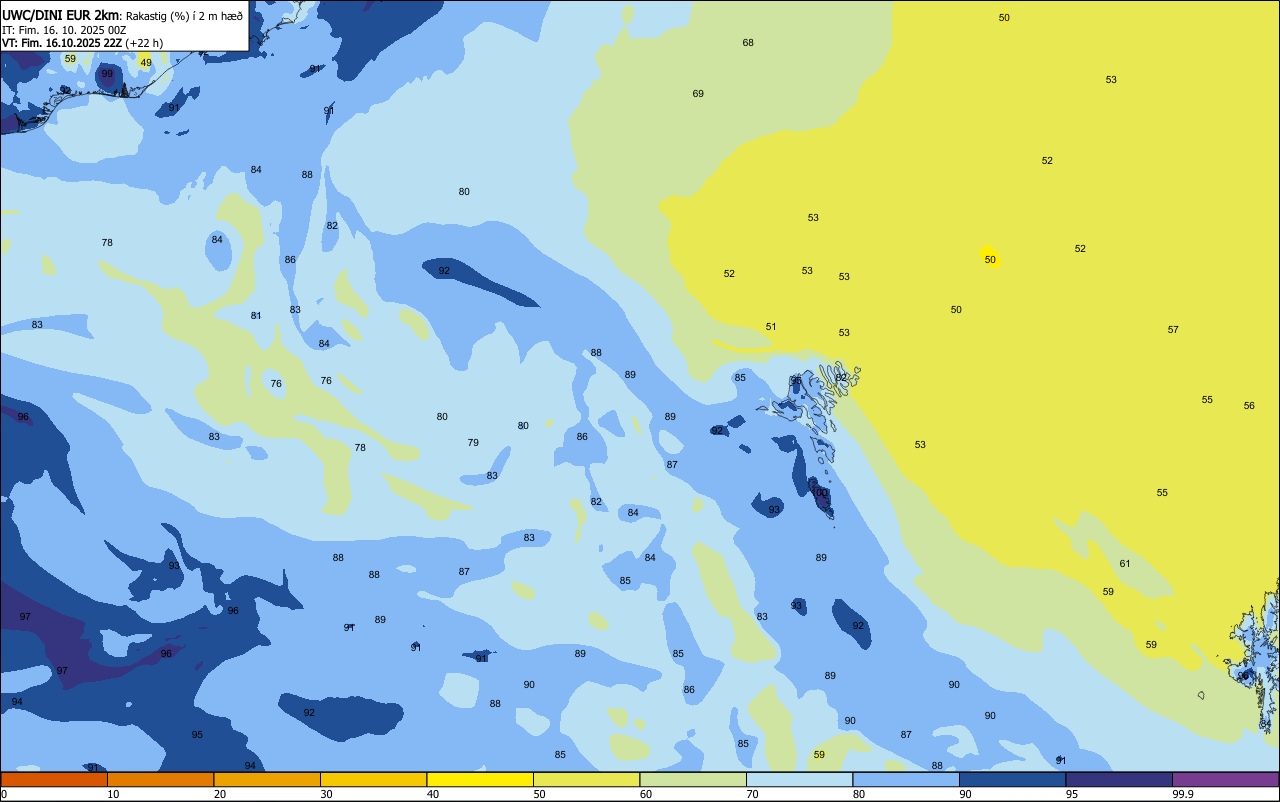This screenshot has width=1280, height=802.
Task: Click the bright yellow 40–50 legend segment
Action: [480, 779]
